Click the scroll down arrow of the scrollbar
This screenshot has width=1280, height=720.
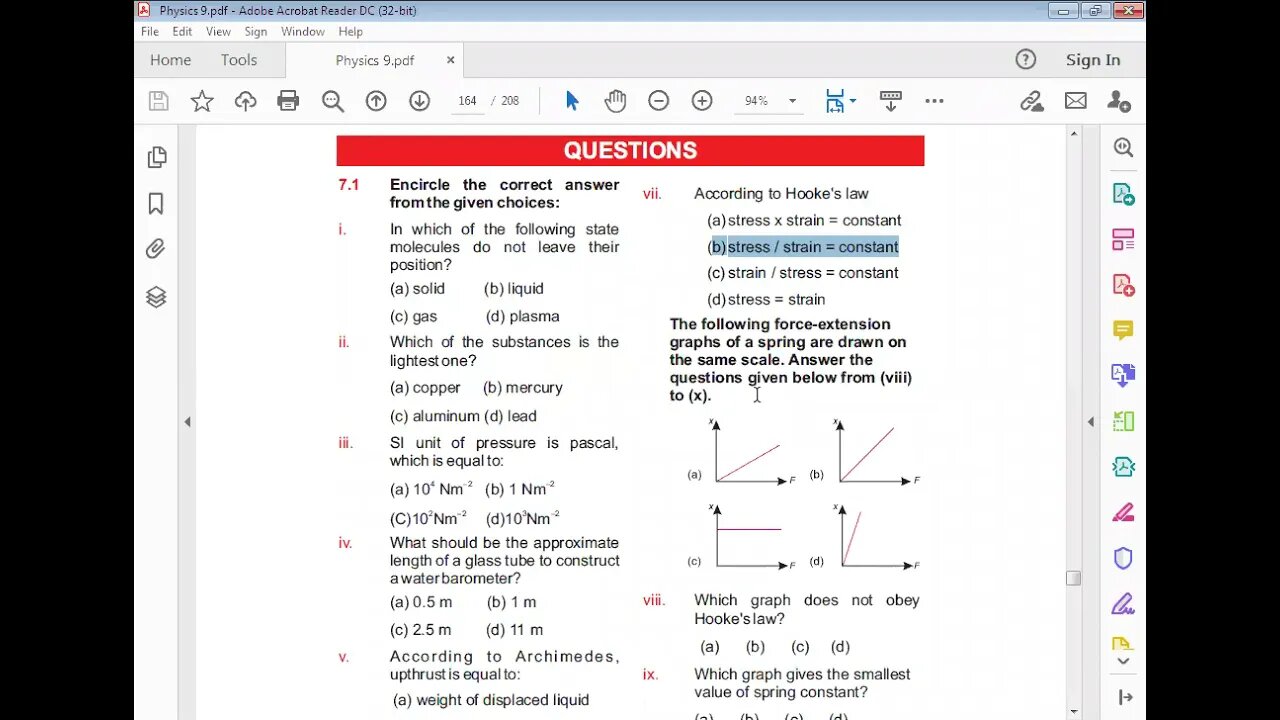click(1073, 712)
